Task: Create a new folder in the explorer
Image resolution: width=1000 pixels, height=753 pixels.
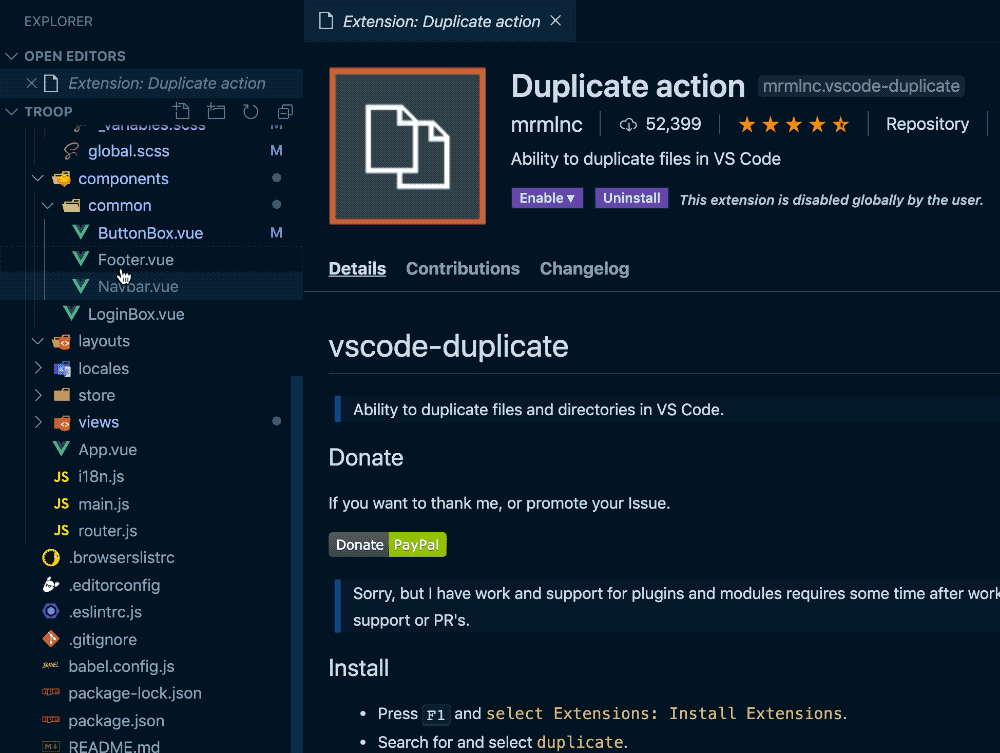Action: tap(216, 112)
